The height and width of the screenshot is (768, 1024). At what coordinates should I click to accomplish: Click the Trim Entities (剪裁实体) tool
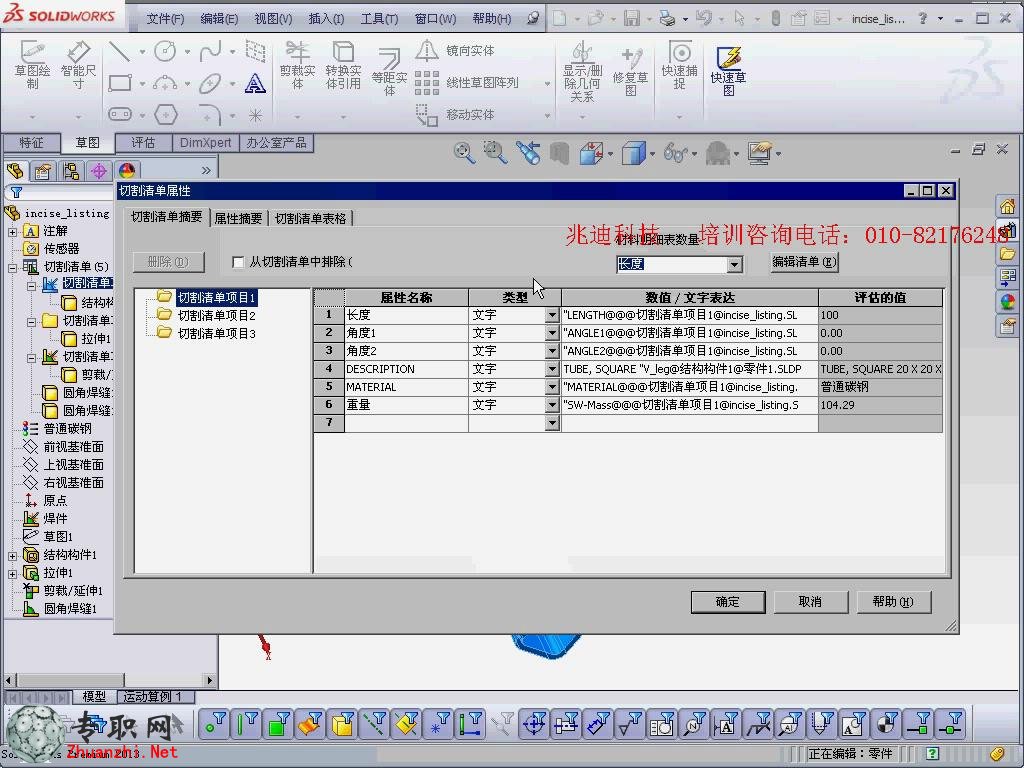point(297,65)
